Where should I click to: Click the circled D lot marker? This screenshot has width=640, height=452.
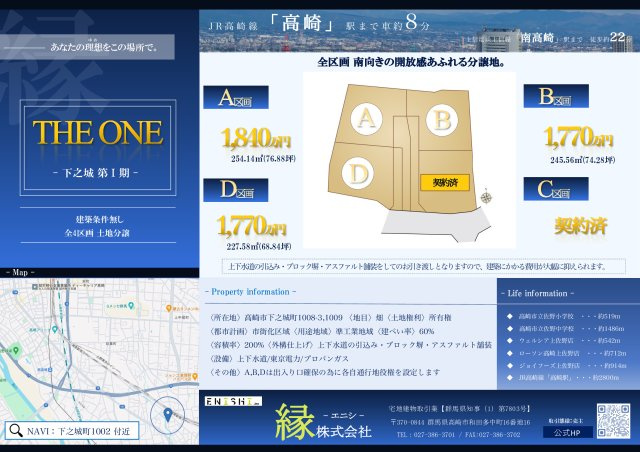[x=357, y=174]
